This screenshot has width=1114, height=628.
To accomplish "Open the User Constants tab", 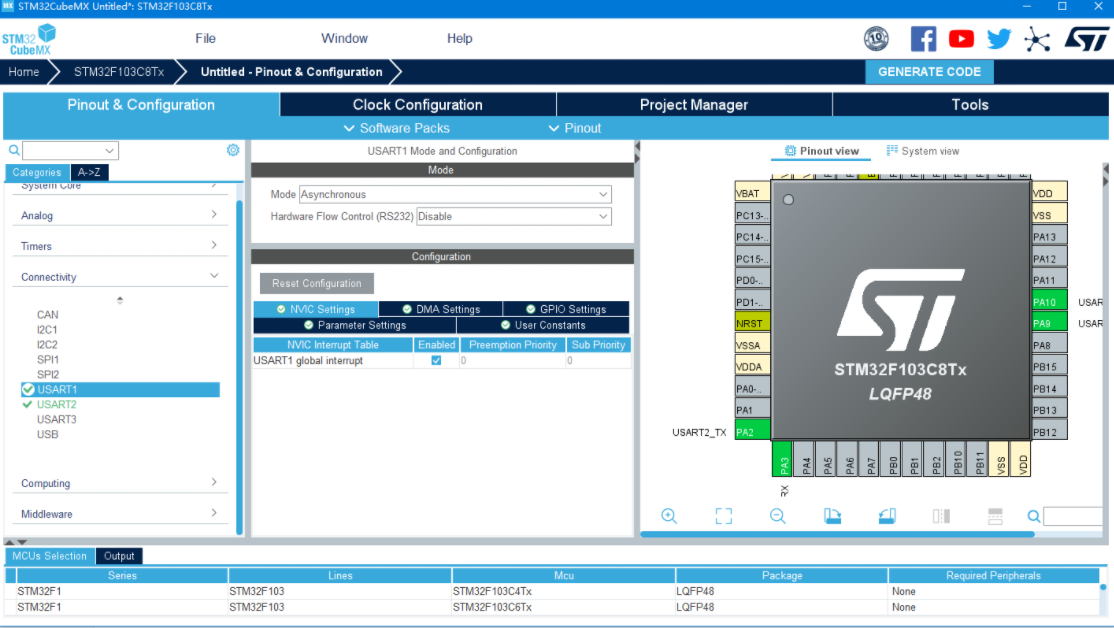I will pos(543,325).
